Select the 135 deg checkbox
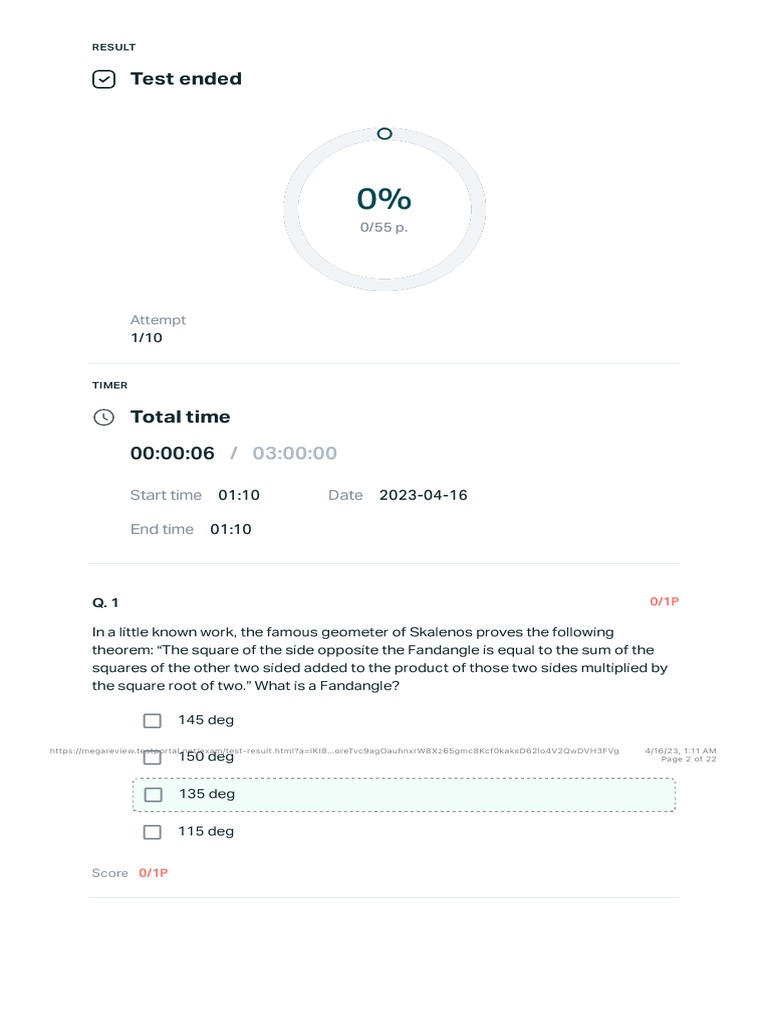Image resolution: width=768 pixels, height=1024 pixels. pos(153,794)
